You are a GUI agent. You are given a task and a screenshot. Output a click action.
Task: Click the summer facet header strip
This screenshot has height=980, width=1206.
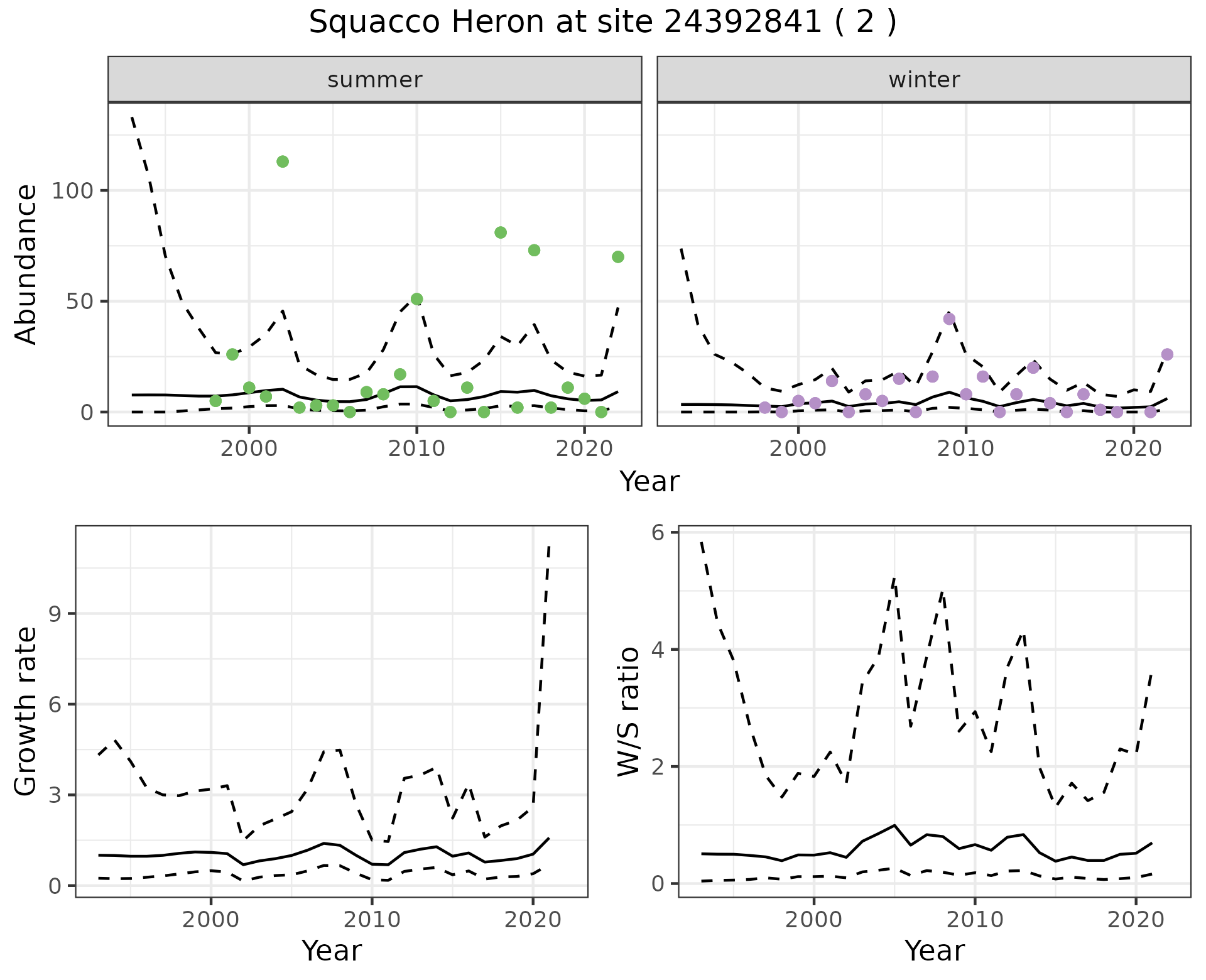click(374, 80)
